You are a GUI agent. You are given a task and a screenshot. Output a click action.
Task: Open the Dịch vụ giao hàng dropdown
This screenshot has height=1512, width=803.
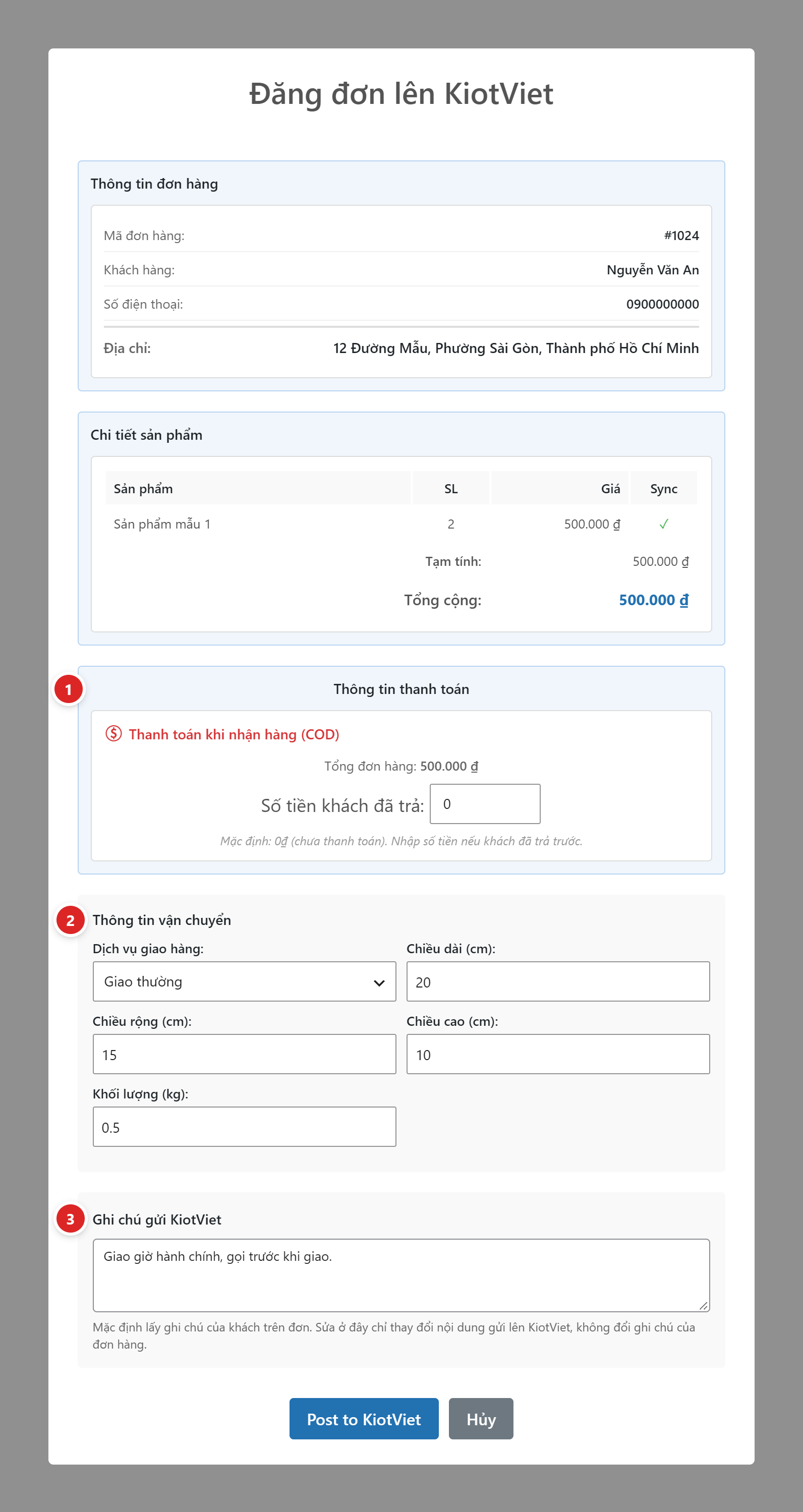tap(244, 981)
